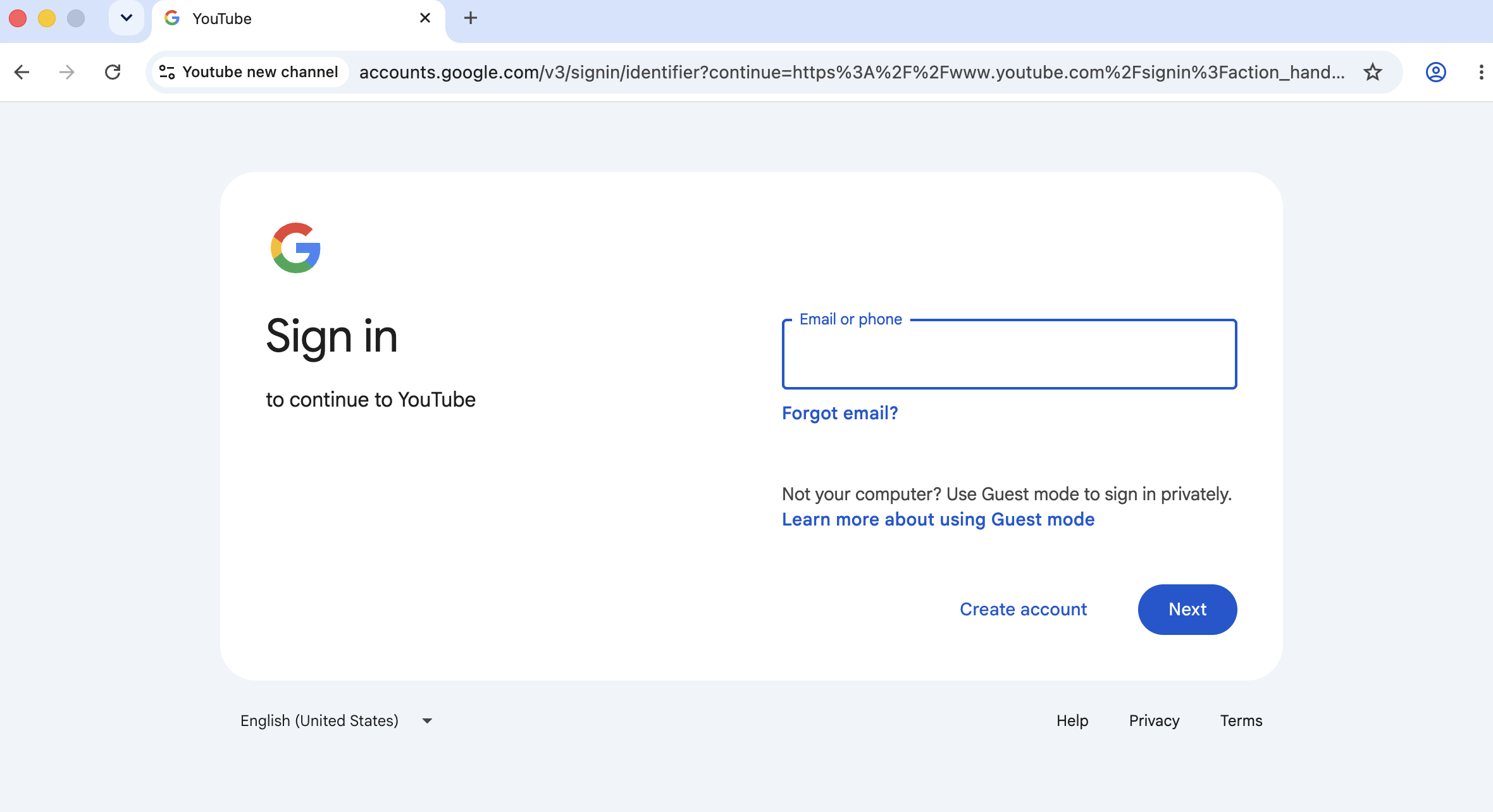Click the red window close button
This screenshot has width=1493, height=812.
[18, 18]
